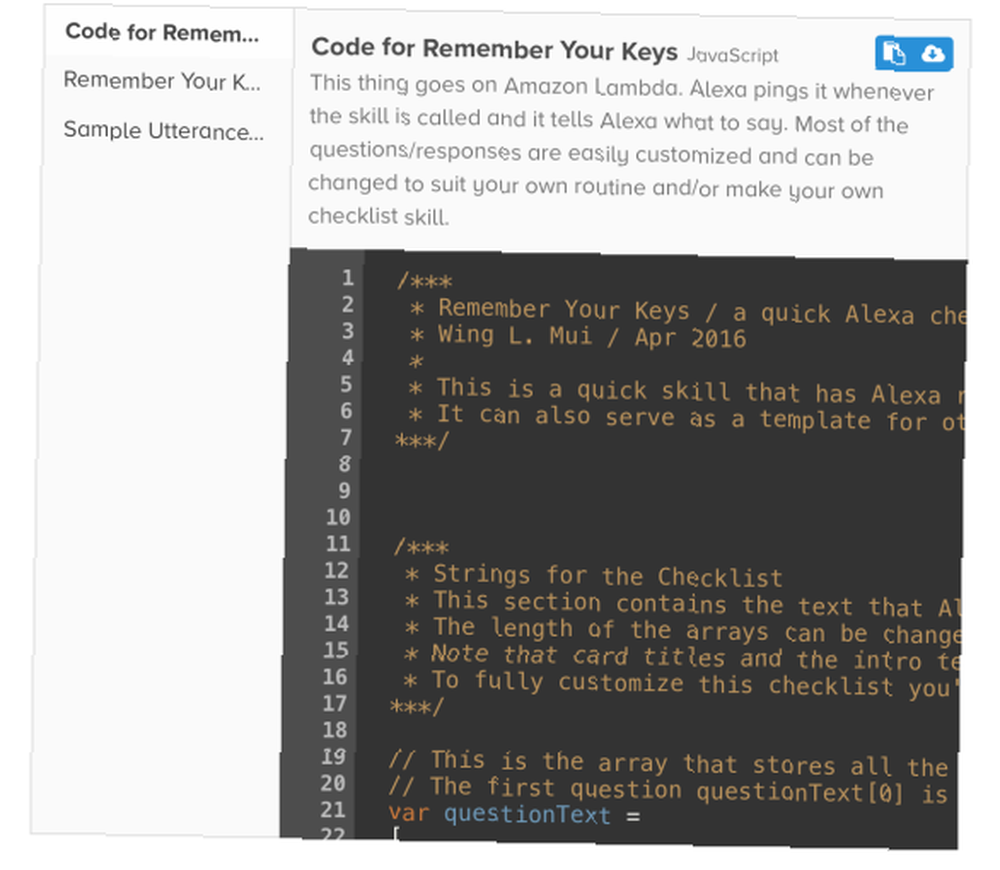Click line number 1 in the gutter
The width and height of the screenshot is (1000, 870).
pyautogui.click(x=347, y=277)
